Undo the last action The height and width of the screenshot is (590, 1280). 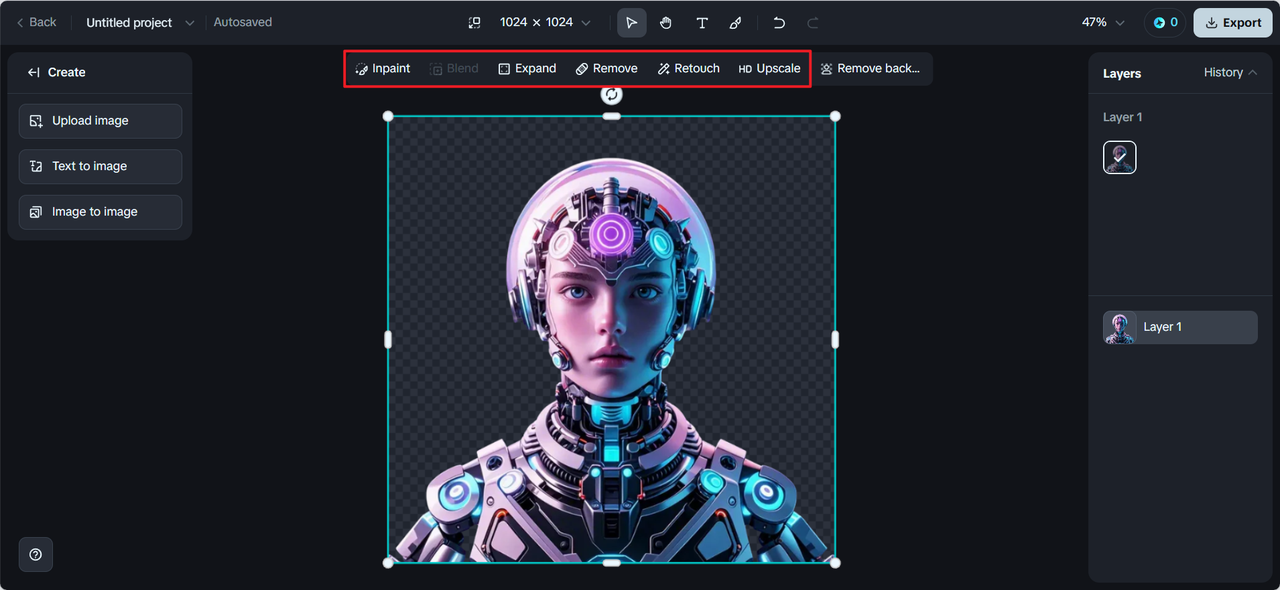coord(779,22)
